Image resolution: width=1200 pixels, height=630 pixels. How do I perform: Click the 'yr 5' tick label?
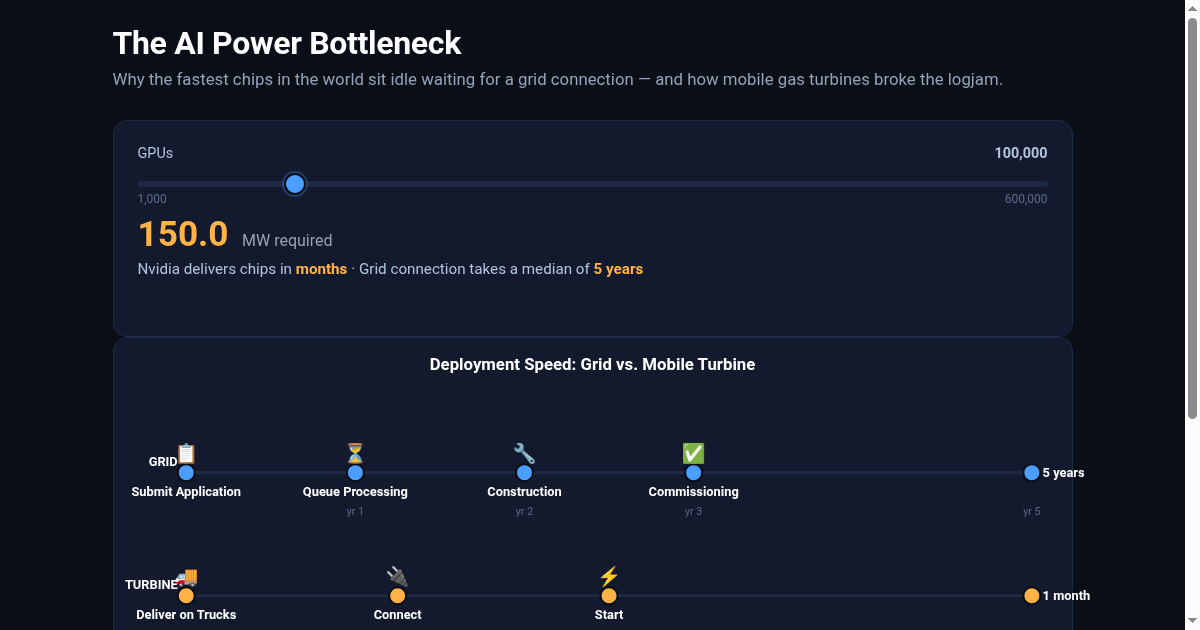[1032, 512]
